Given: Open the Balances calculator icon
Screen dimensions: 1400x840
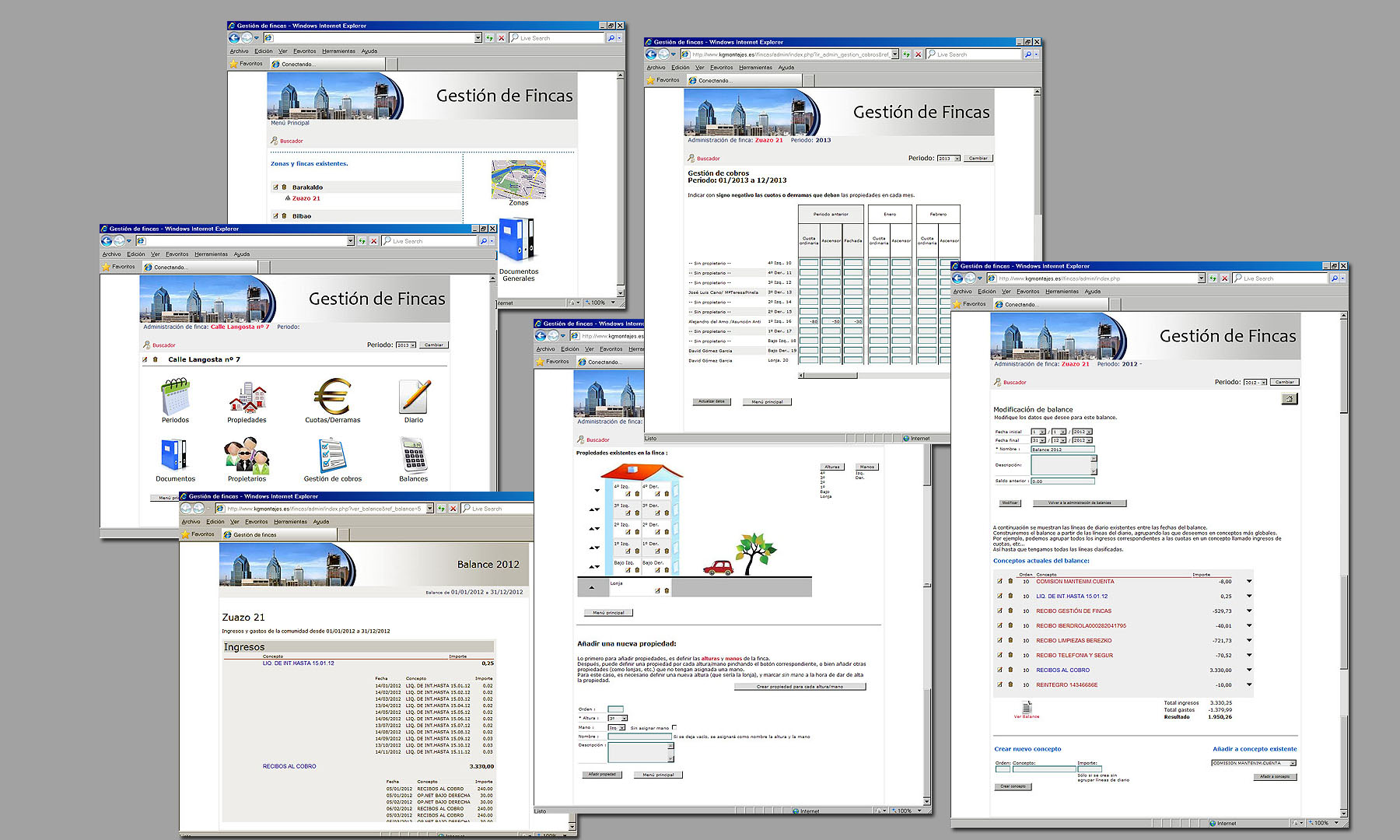Looking at the screenshot, I should pos(414,456).
